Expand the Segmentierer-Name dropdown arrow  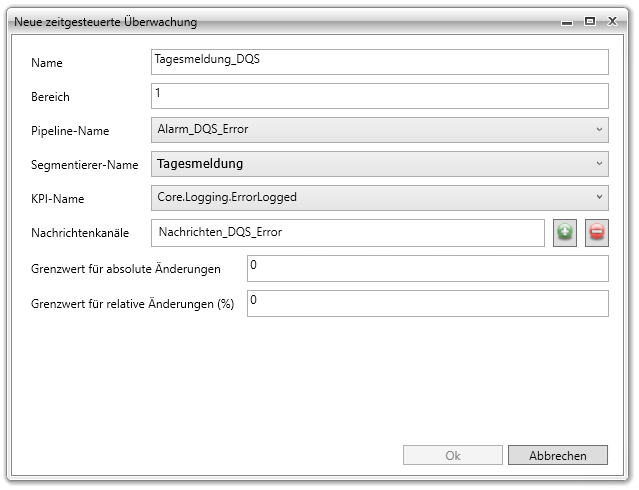click(x=599, y=163)
